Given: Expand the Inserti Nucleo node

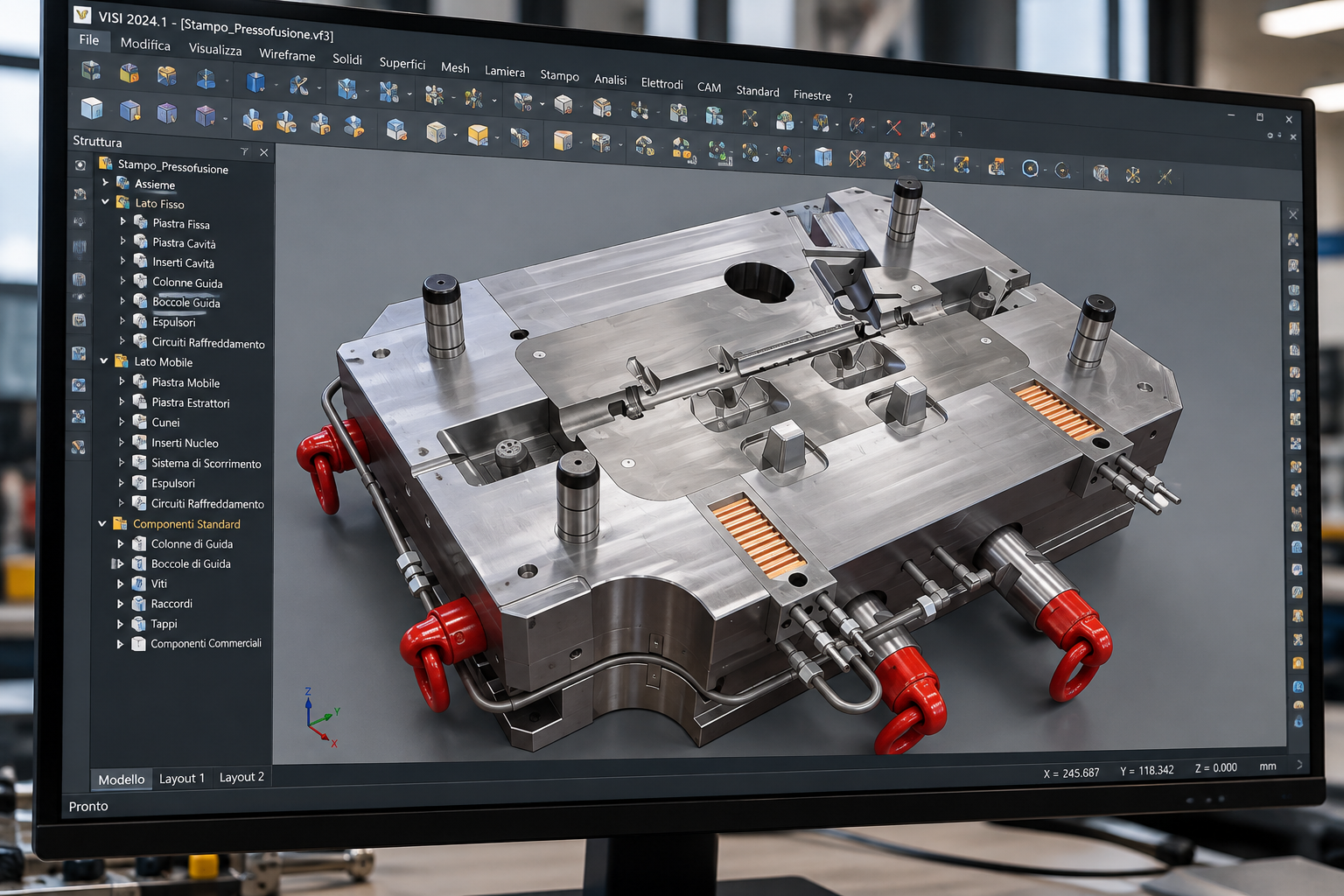Looking at the screenshot, I should pyautogui.click(x=122, y=441).
